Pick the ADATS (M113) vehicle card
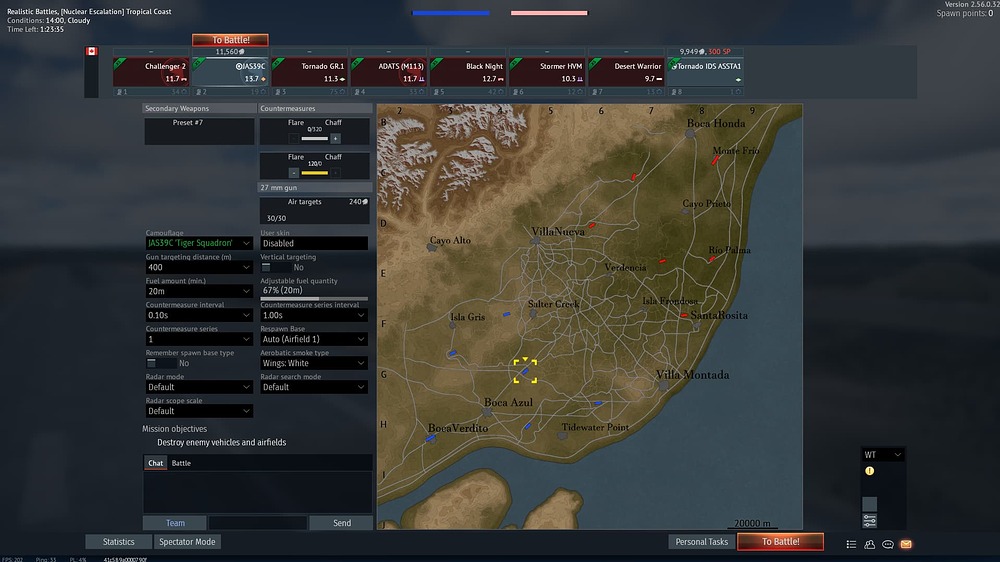The width and height of the screenshot is (1000, 562). coord(388,72)
